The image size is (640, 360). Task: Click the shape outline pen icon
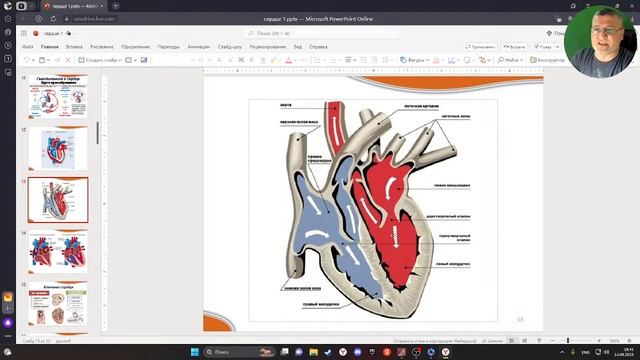[x=451, y=60]
